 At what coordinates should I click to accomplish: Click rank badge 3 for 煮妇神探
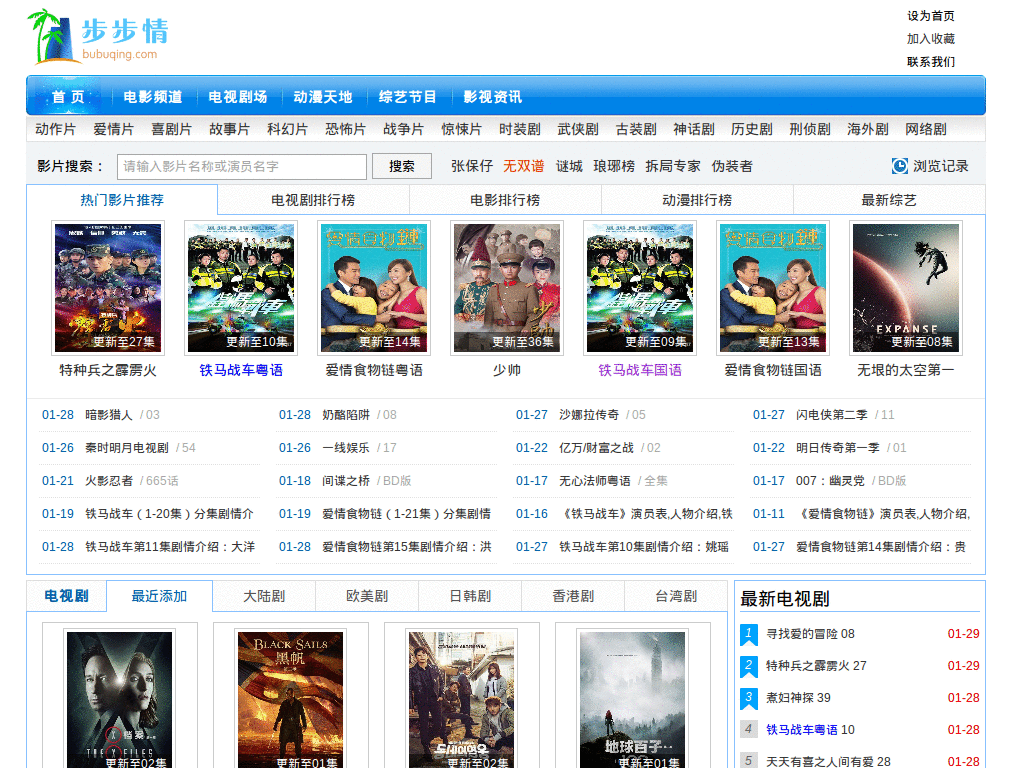748,698
